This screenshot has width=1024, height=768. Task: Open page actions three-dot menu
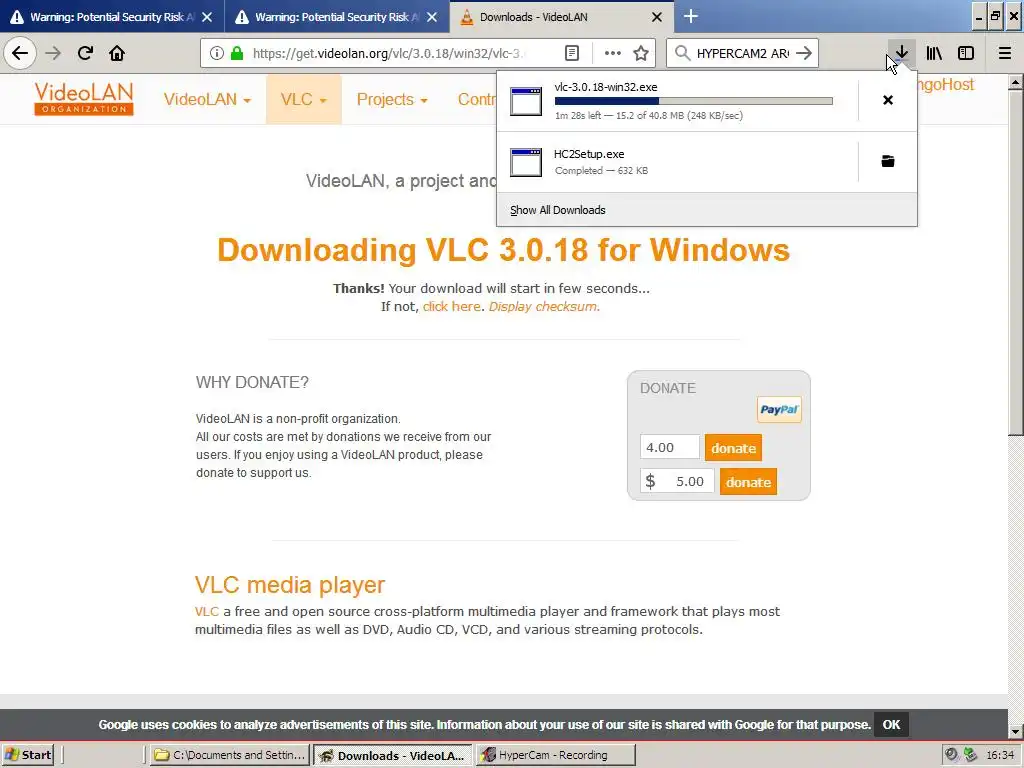[x=613, y=53]
